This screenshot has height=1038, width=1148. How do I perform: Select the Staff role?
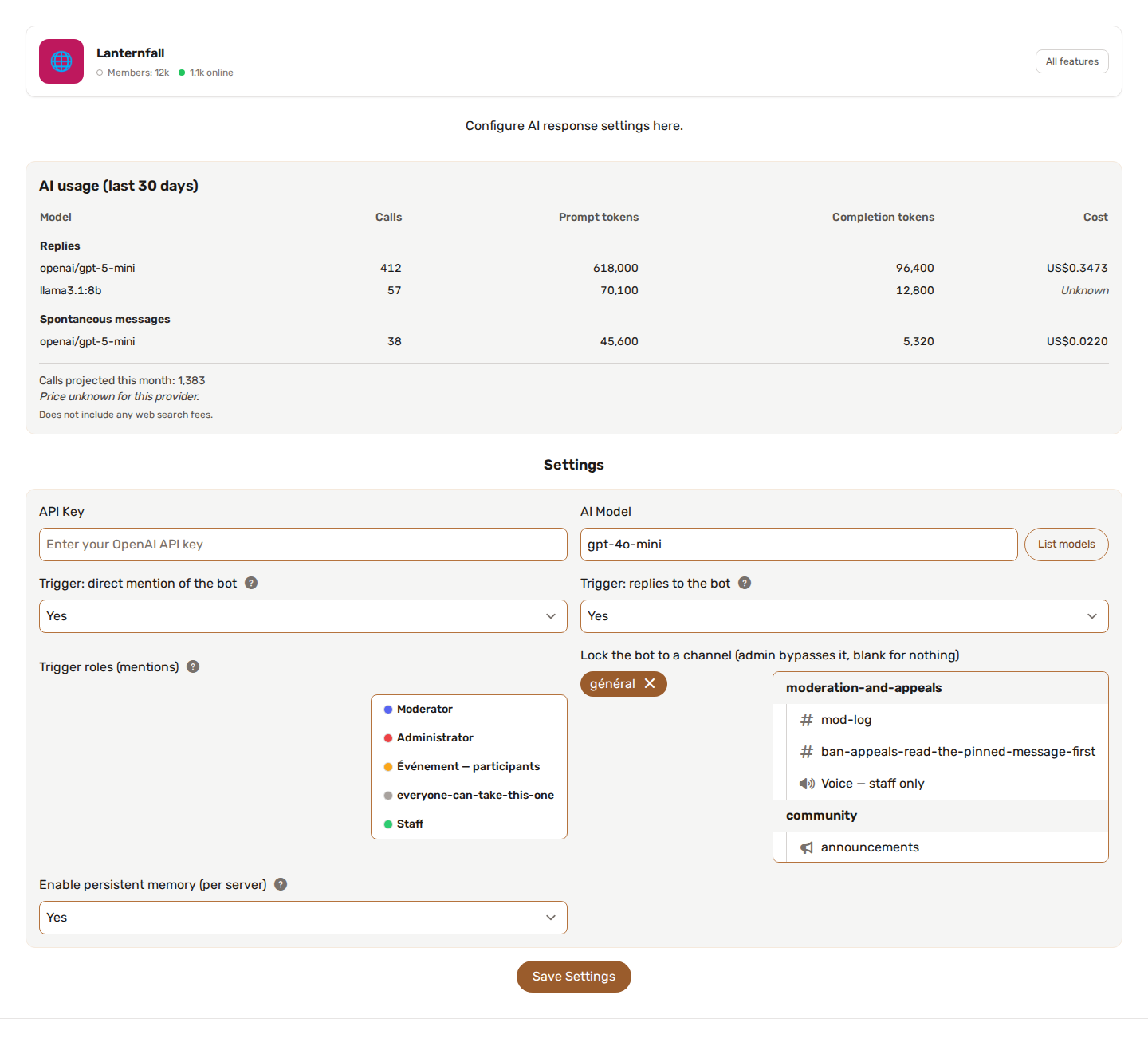(469, 824)
